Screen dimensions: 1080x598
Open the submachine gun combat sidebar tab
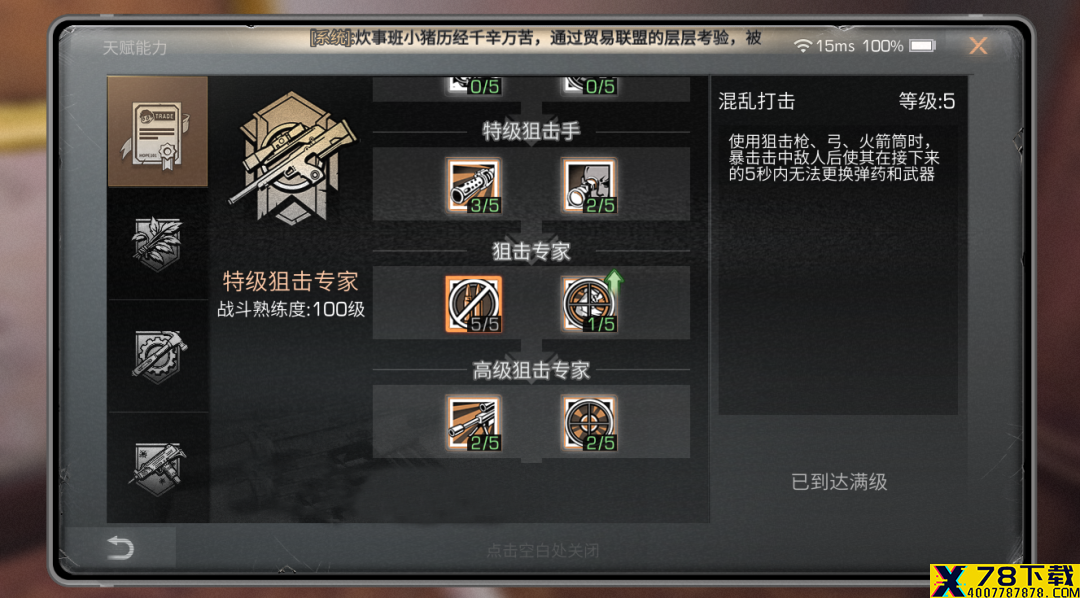coord(158,468)
